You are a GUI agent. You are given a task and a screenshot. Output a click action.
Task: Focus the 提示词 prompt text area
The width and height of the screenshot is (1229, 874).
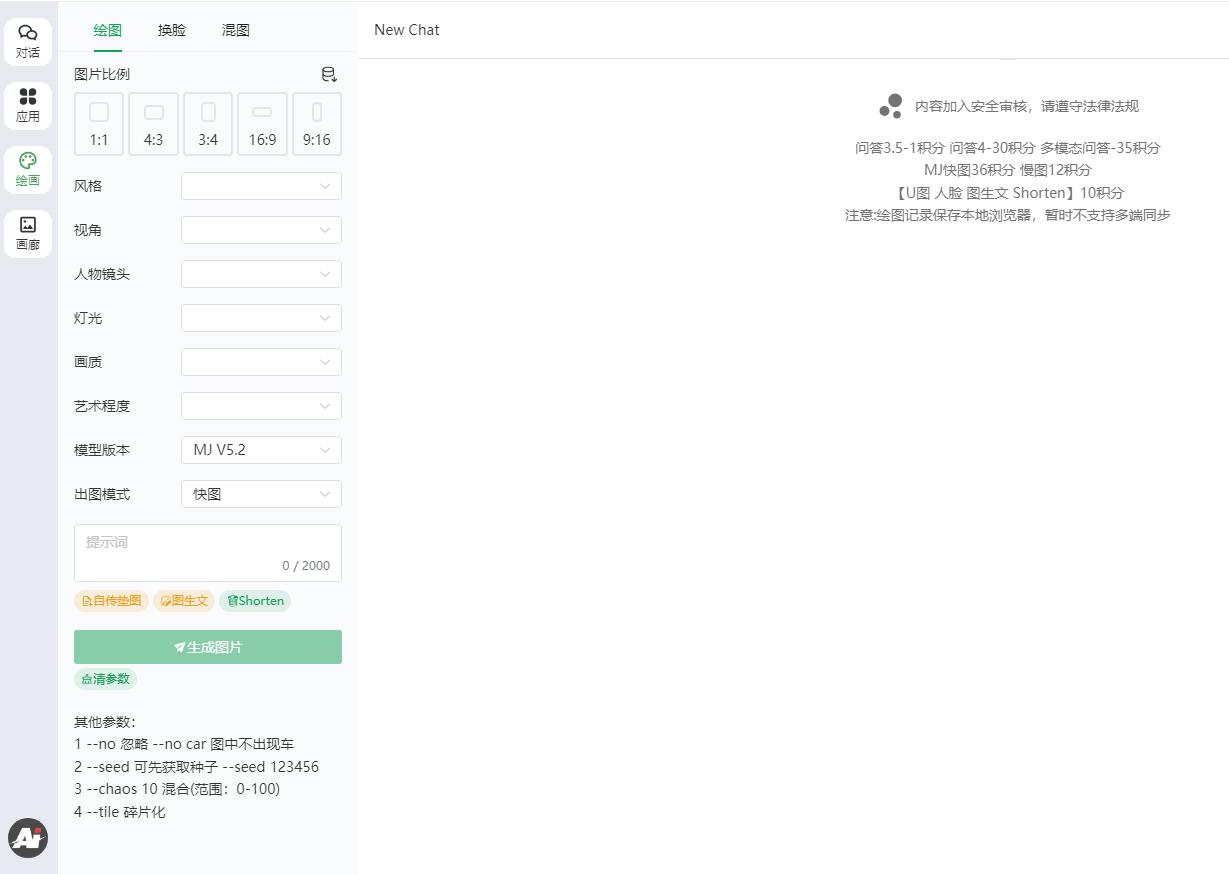pos(208,548)
